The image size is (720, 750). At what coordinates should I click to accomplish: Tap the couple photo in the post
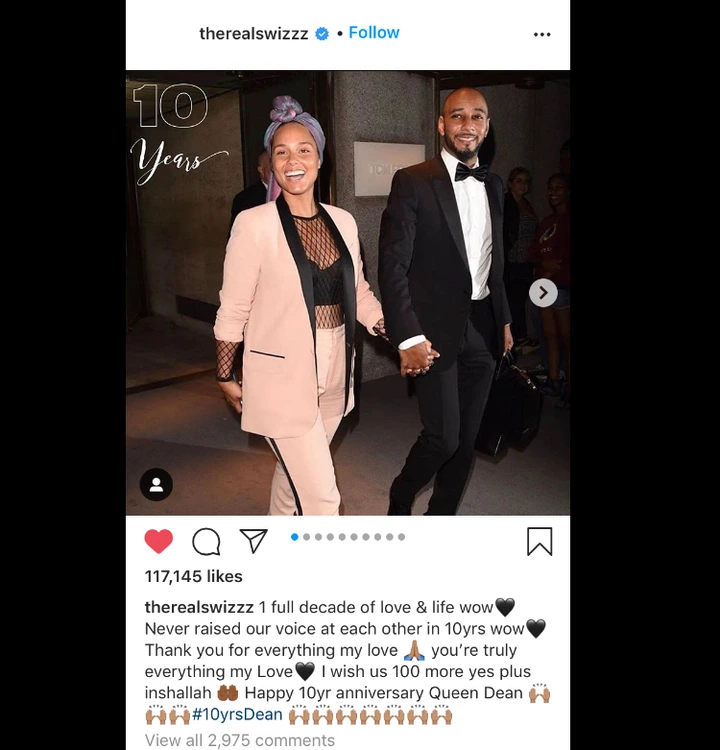point(348,293)
